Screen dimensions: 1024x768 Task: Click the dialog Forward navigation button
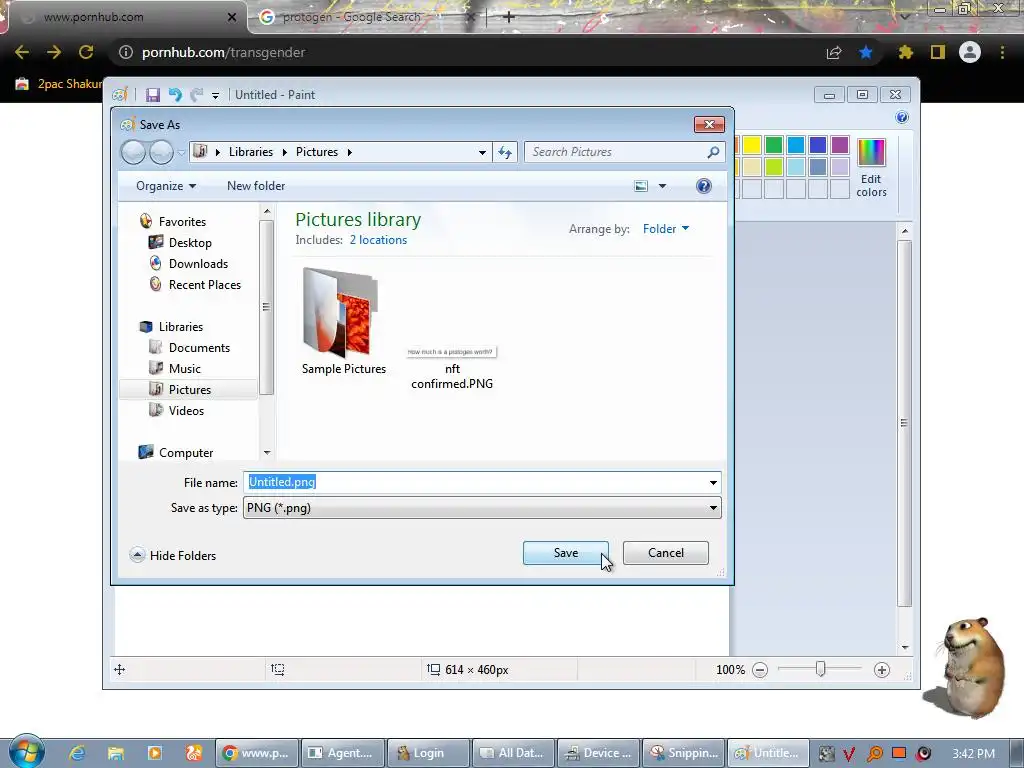[x=161, y=152]
